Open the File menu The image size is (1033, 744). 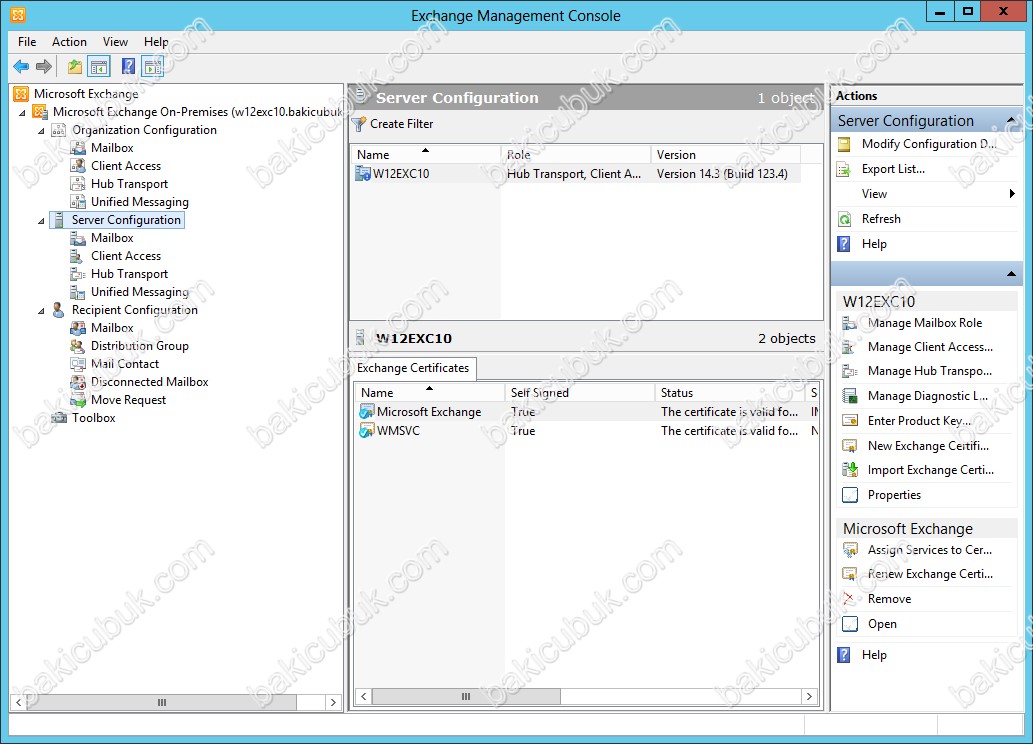(27, 42)
